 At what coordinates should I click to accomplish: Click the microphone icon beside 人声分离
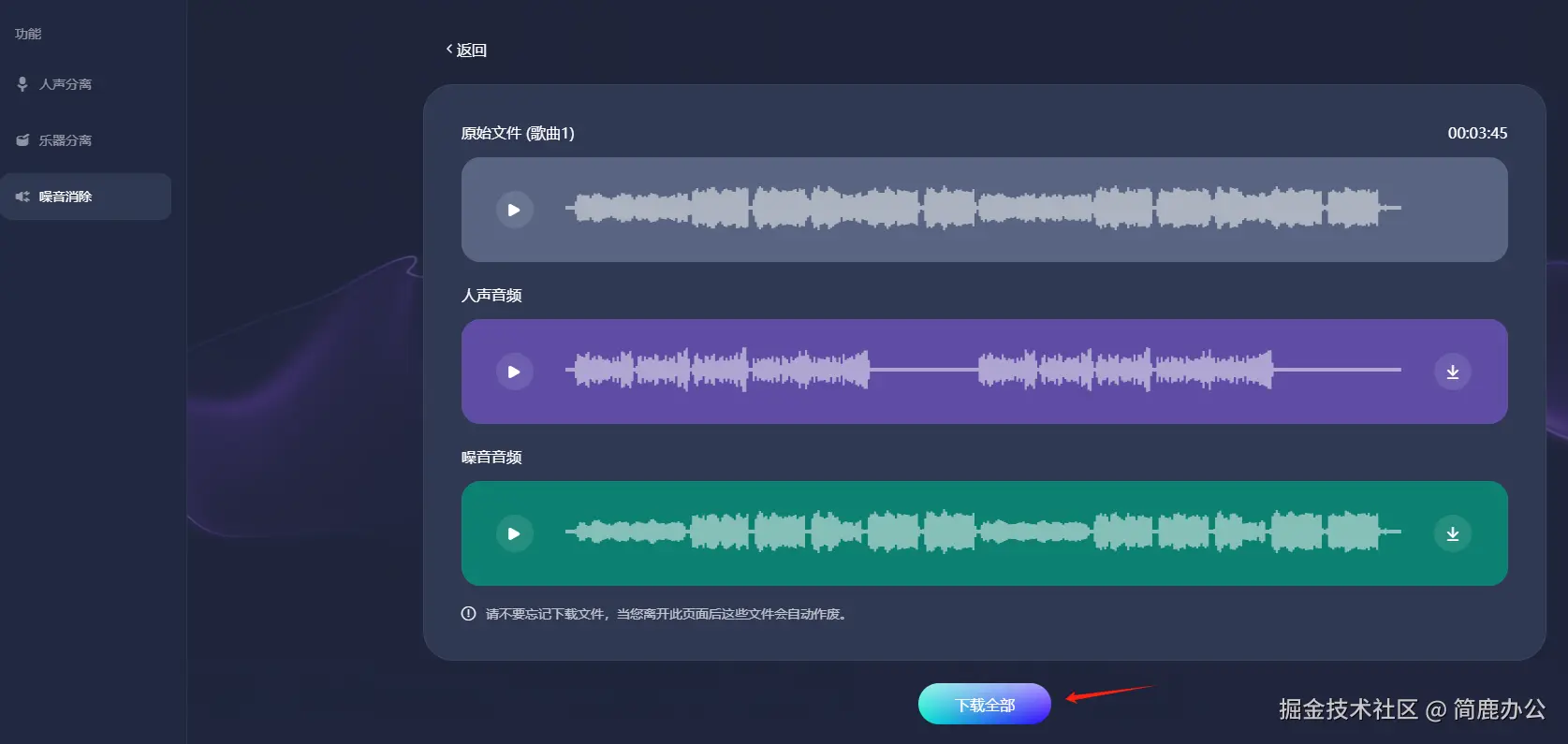click(x=22, y=84)
